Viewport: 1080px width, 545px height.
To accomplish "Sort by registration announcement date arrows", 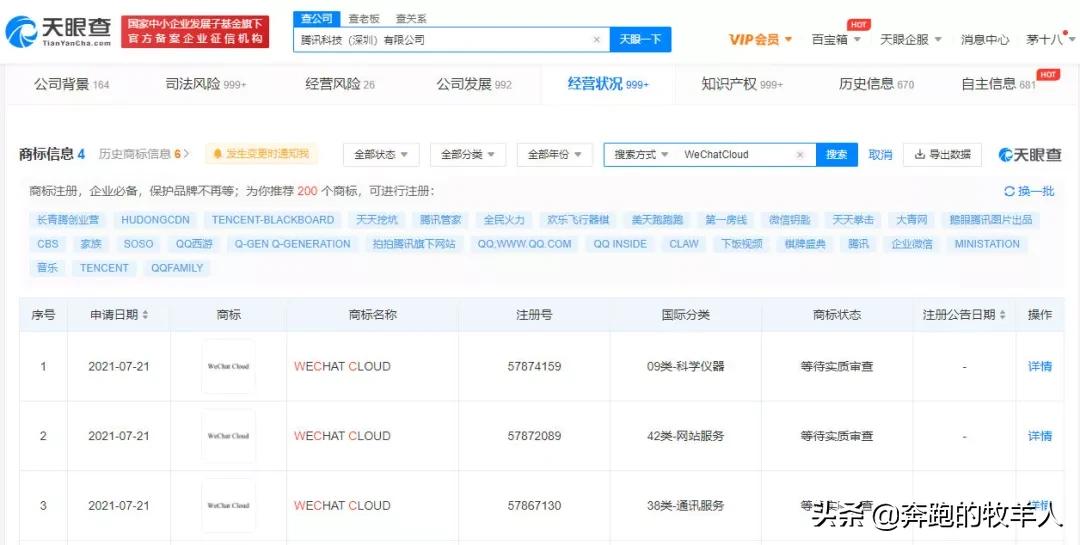I will coord(1001,315).
